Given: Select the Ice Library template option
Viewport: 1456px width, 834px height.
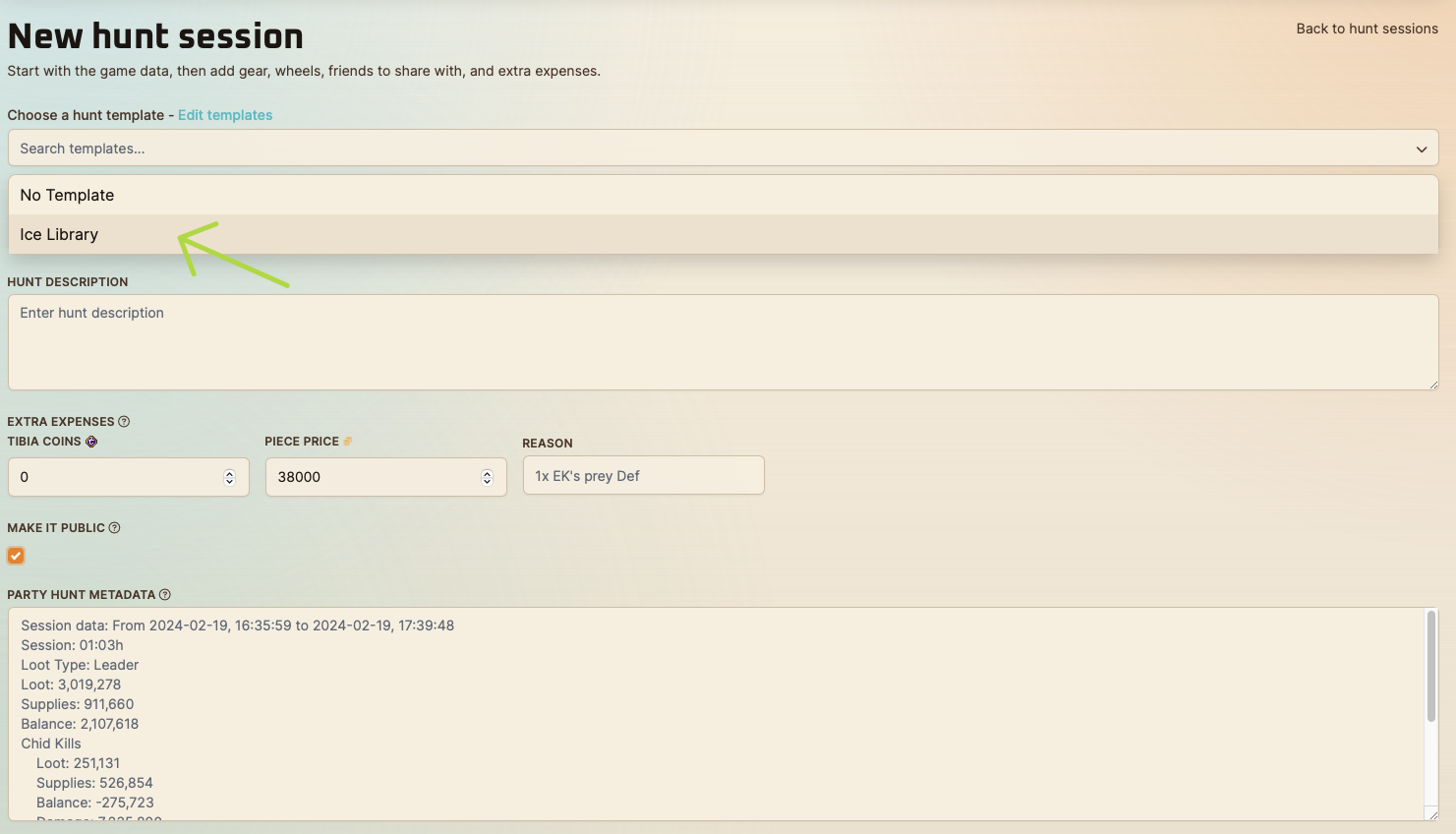Looking at the screenshot, I should pos(59,235).
